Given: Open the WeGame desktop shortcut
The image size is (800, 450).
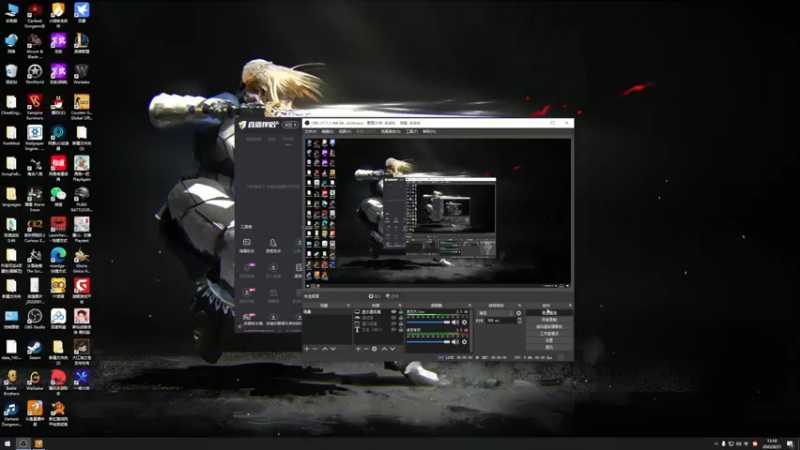Looking at the screenshot, I should point(35,380).
